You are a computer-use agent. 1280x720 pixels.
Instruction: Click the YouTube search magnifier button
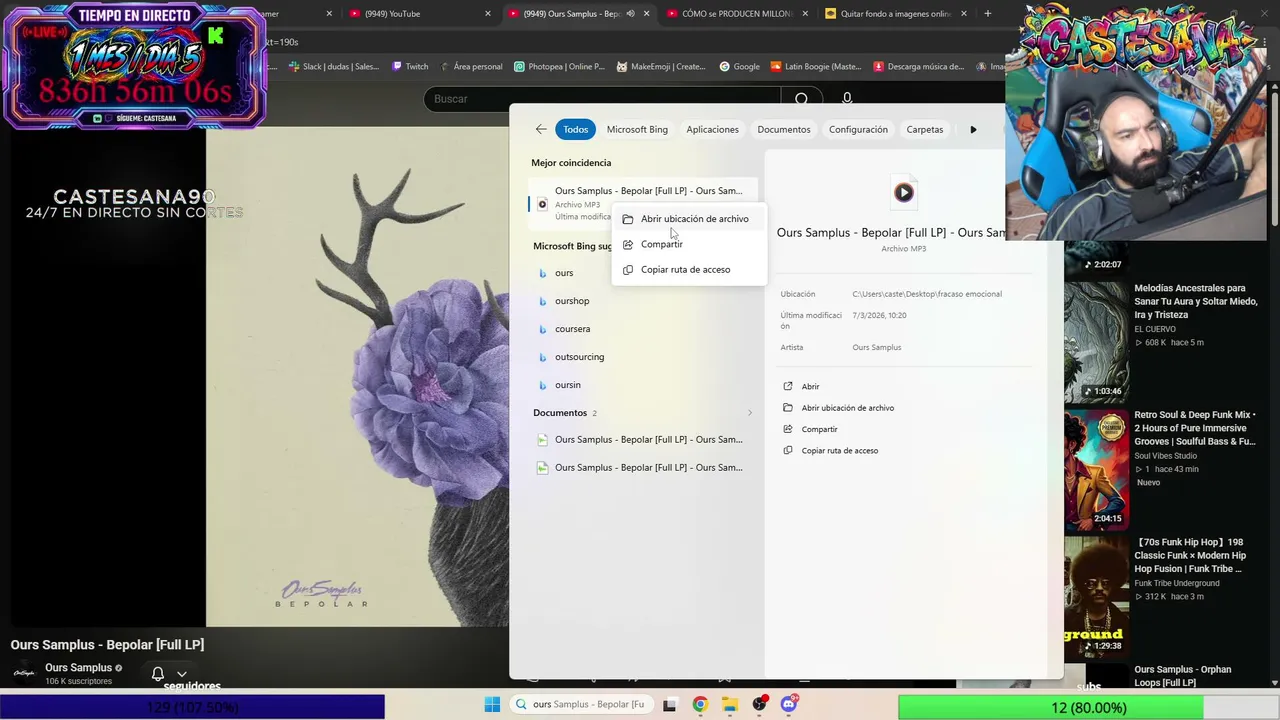click(x=801, y=99)
